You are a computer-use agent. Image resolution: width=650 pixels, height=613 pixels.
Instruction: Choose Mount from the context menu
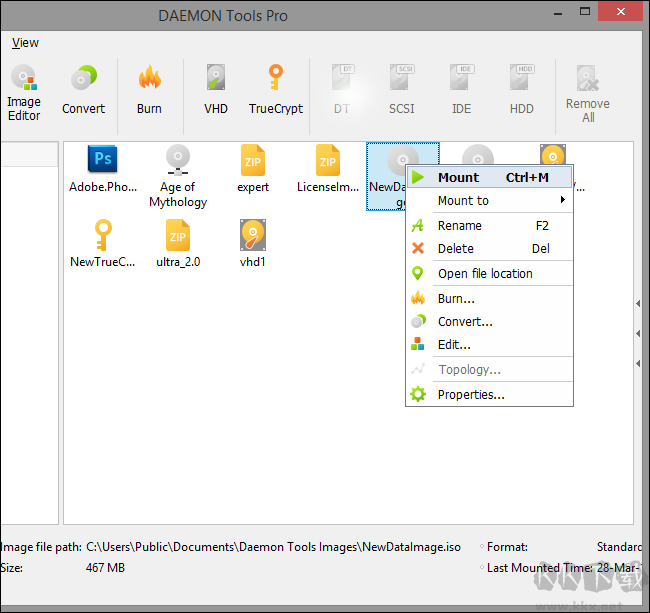tap(458, 178)
